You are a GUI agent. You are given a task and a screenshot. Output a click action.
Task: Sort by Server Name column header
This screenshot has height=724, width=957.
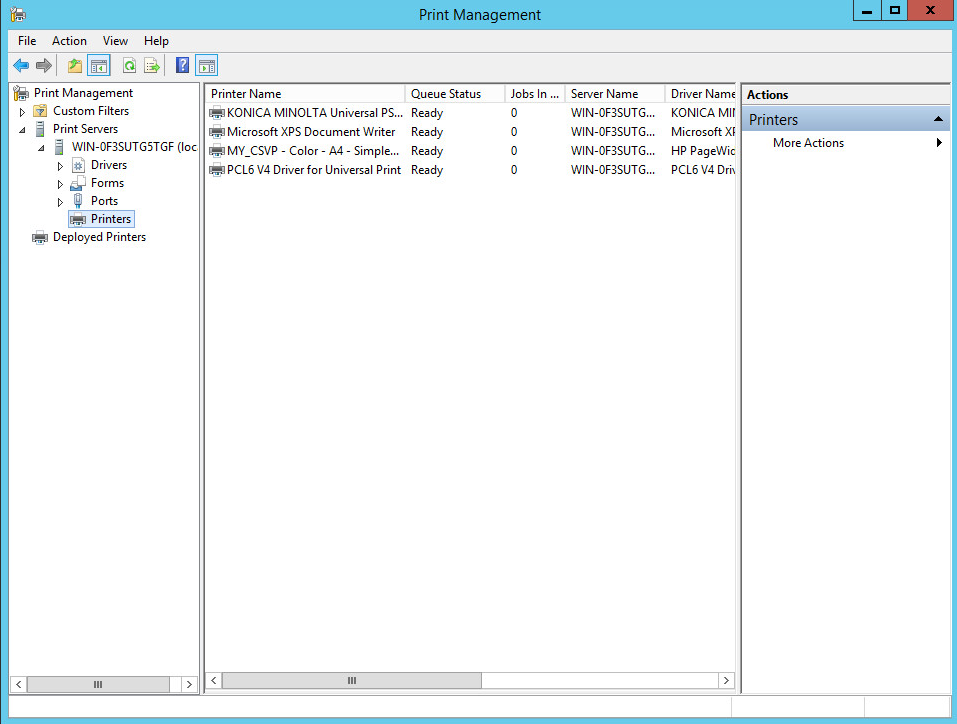(x=615, y=94)
